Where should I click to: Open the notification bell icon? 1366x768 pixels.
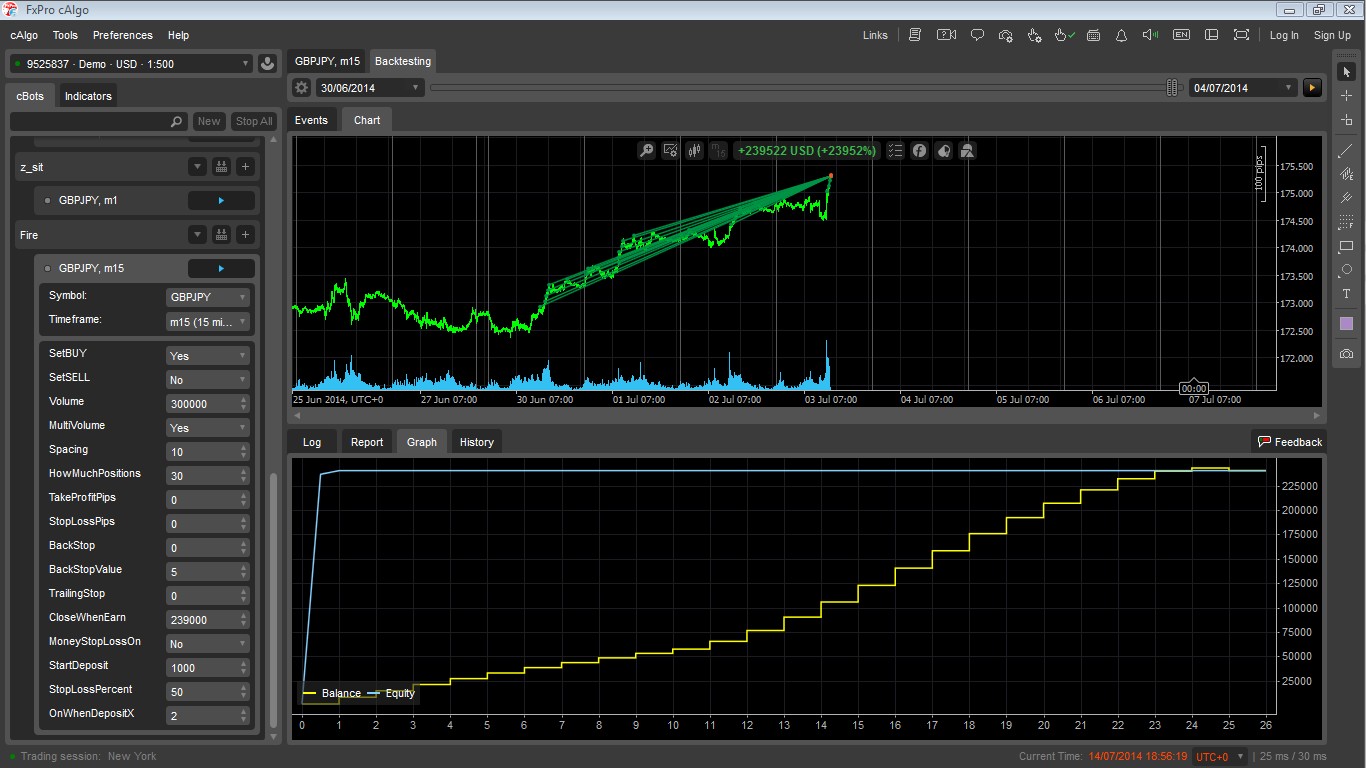click(1121, 35)
